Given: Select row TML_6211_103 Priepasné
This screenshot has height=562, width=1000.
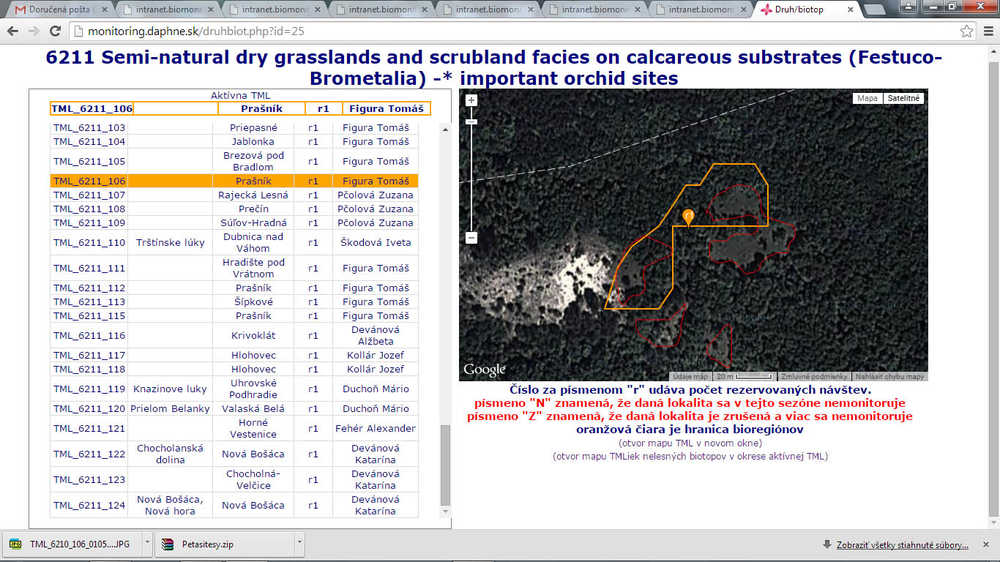Looking at the screenshot, I should click(x=233, y=128).
